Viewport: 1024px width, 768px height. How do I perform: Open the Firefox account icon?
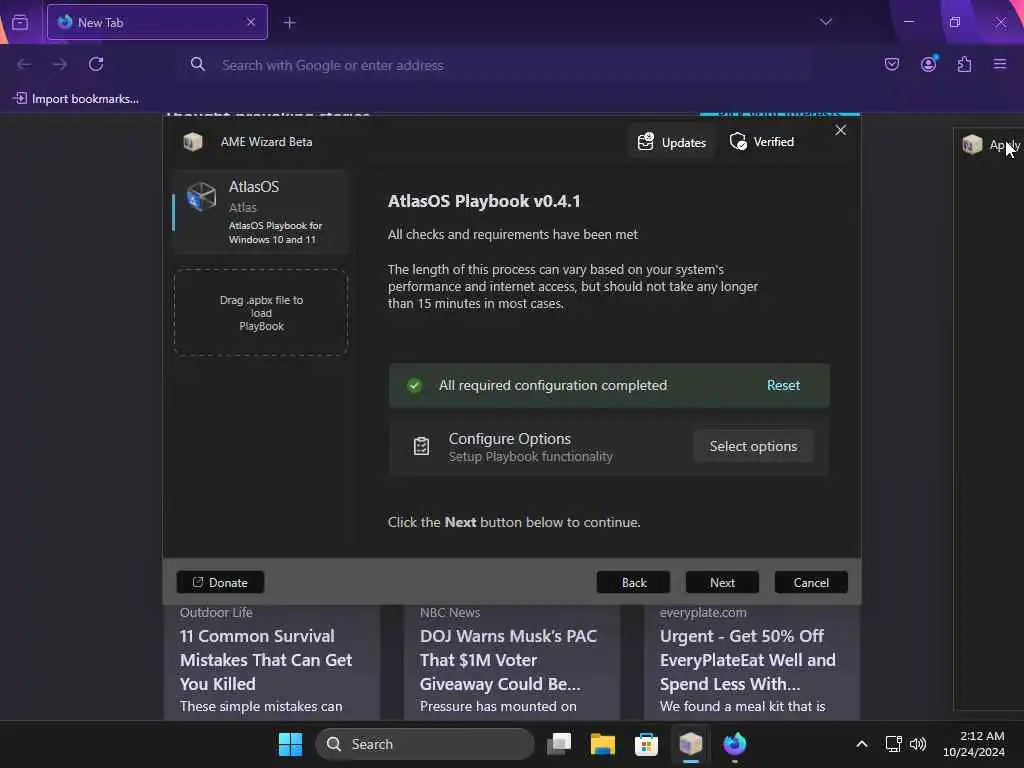click(929, 64)
